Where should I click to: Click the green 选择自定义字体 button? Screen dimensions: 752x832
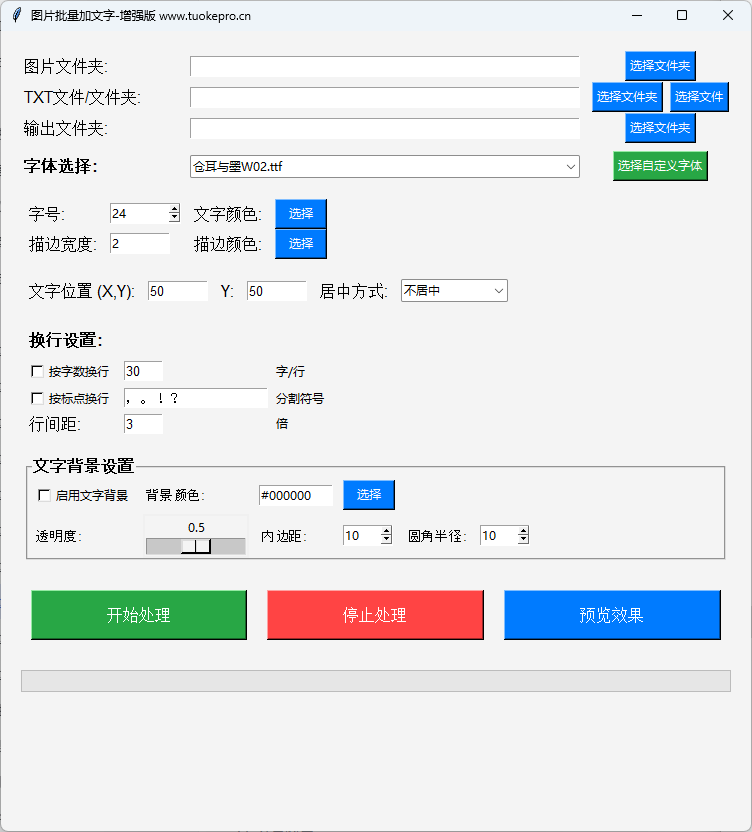click(660, 166)
